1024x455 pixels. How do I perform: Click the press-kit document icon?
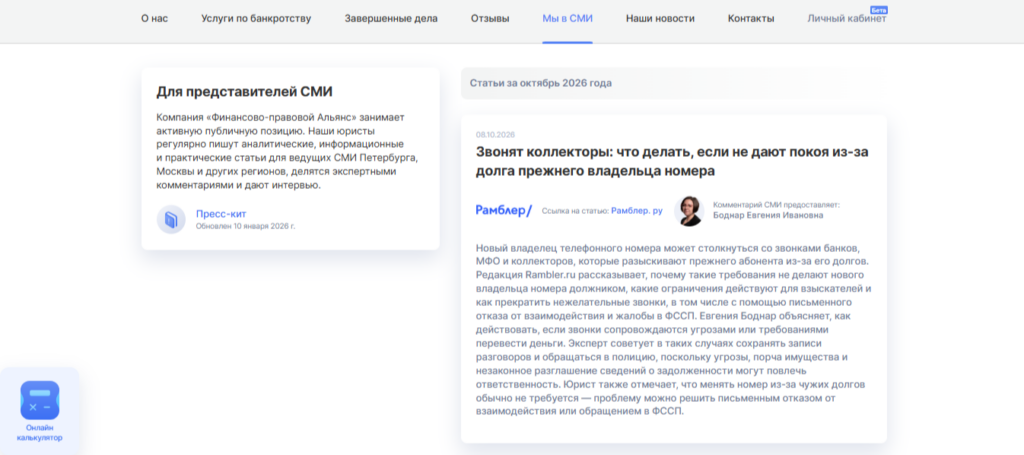click(x=171, y=219)
